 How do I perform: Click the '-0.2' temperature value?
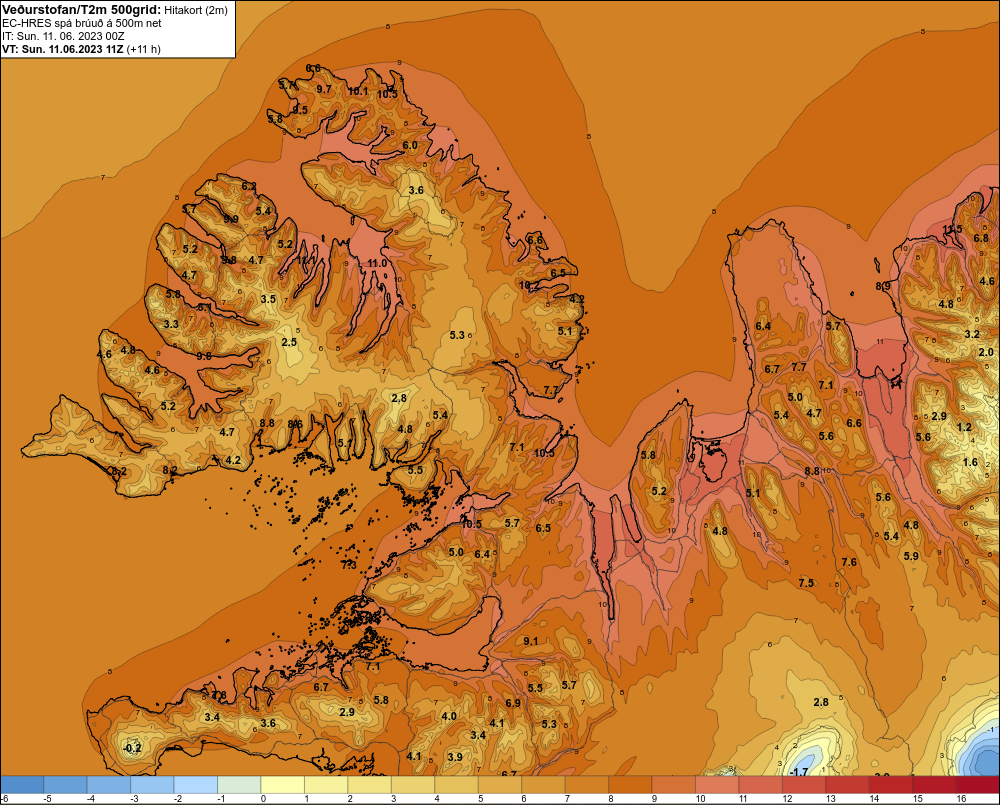click(131, 748)
